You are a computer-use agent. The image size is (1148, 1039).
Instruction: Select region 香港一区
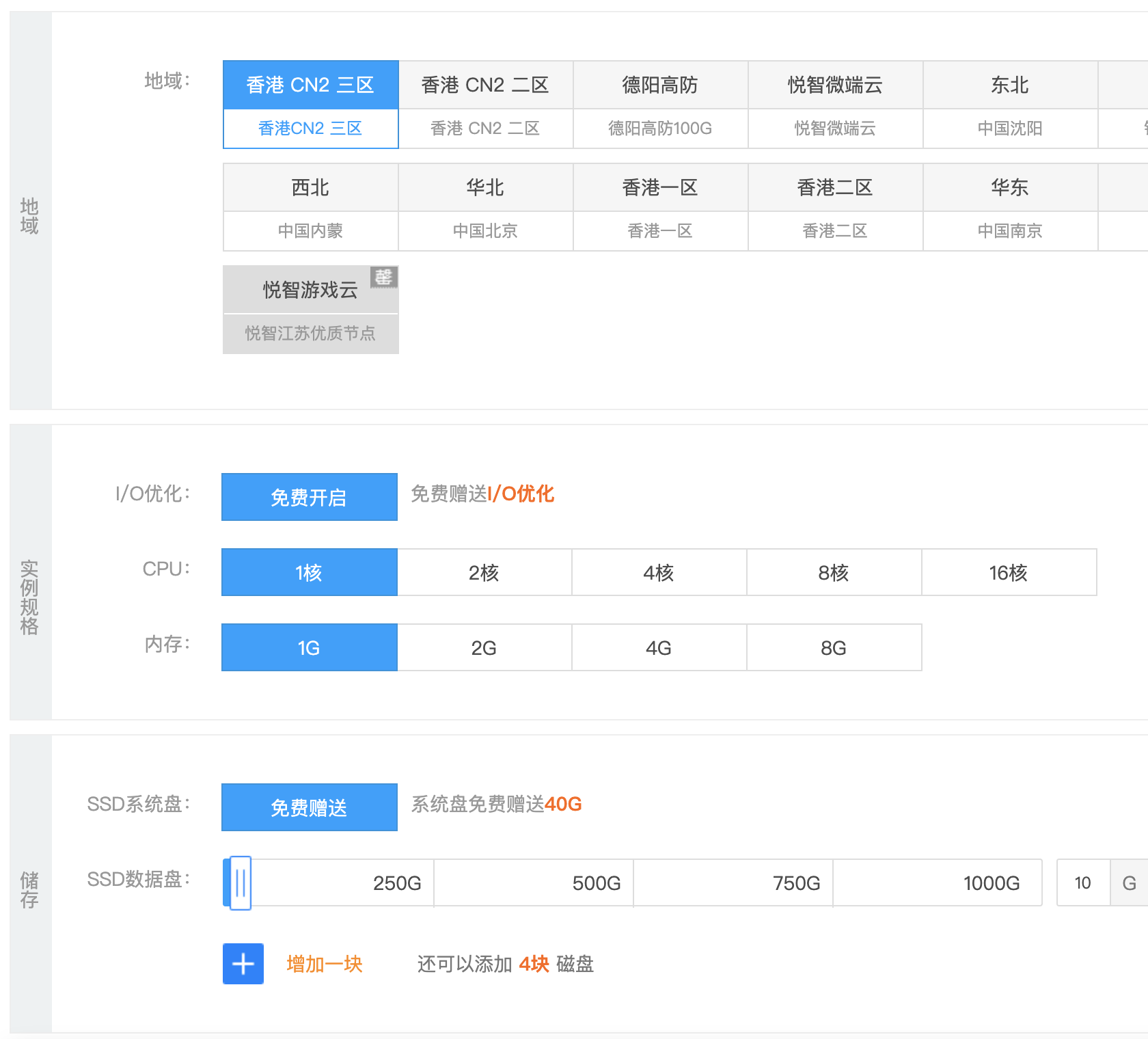pos(660,187)
